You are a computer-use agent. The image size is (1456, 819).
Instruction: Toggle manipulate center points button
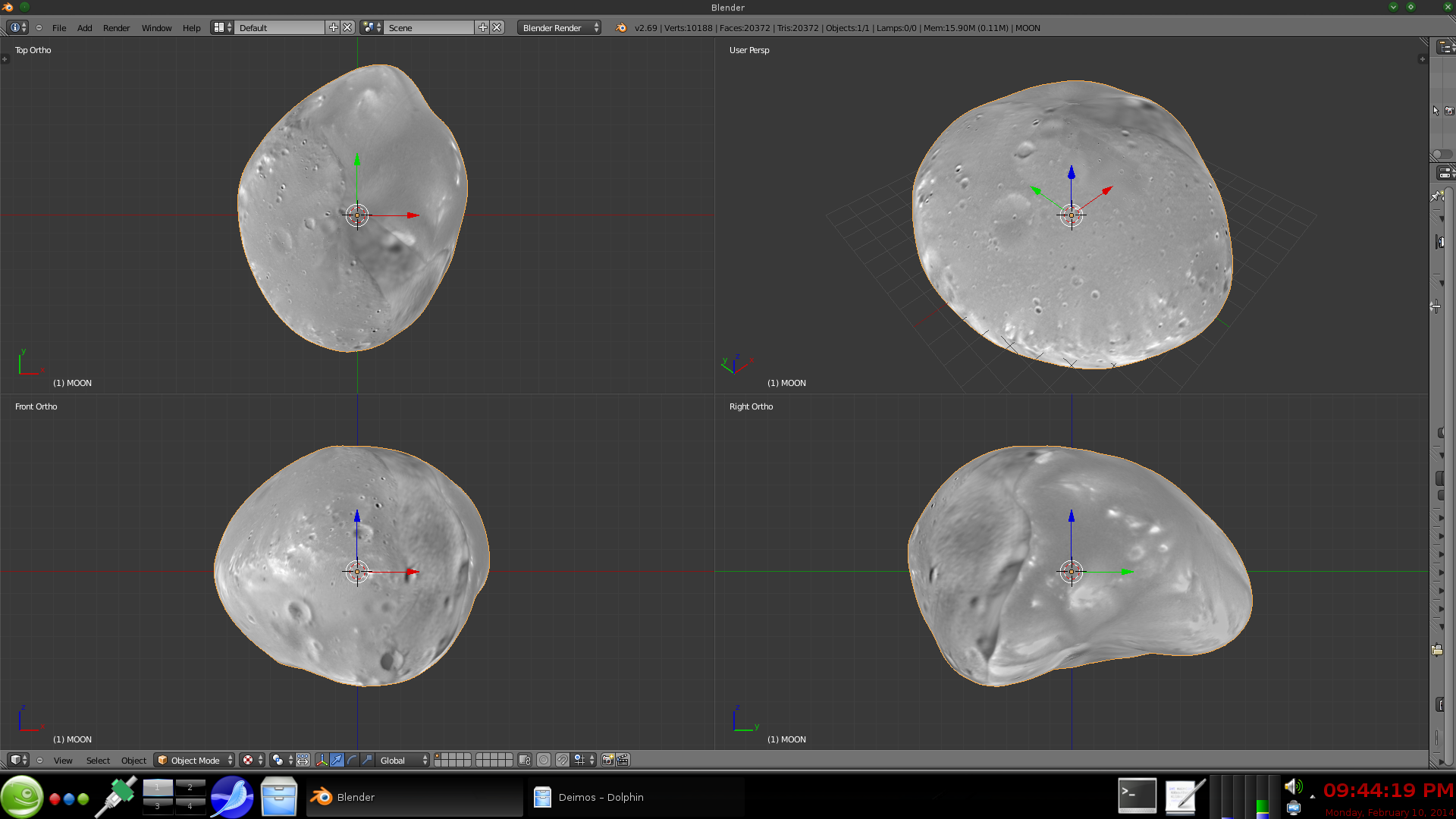click(303, 760)
